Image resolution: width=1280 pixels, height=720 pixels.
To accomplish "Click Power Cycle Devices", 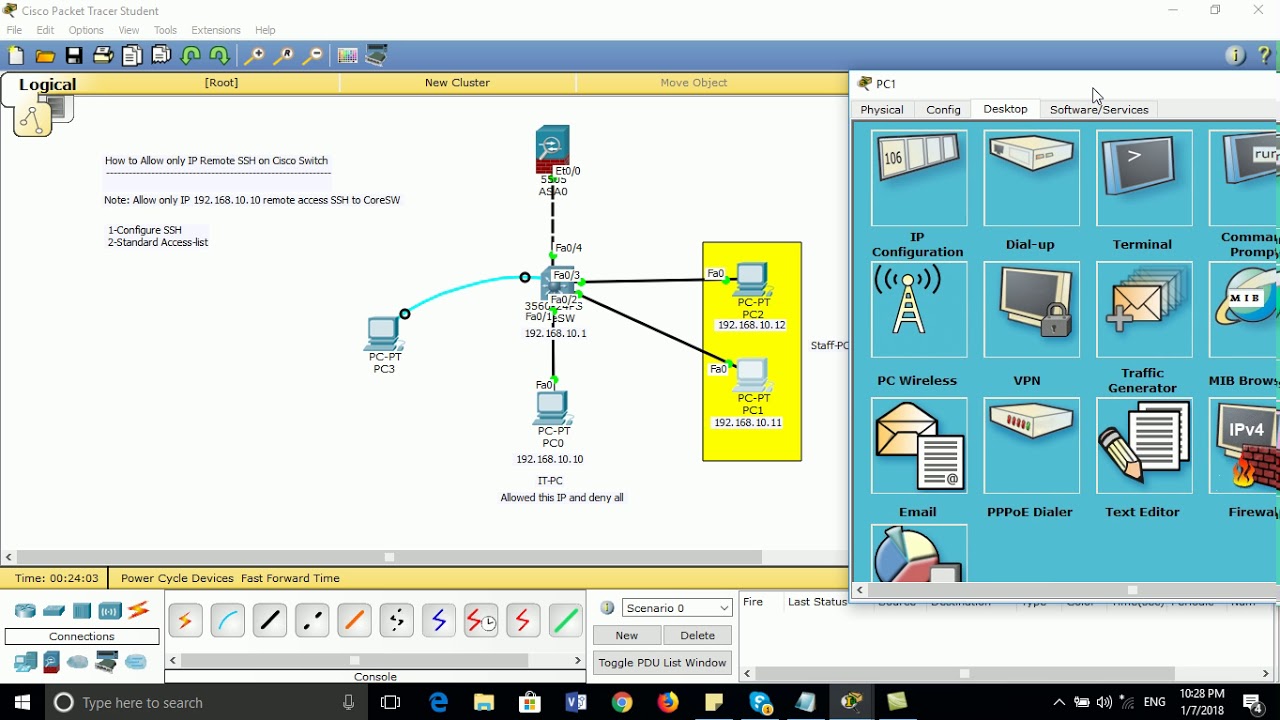I will [x=177, y=578].
